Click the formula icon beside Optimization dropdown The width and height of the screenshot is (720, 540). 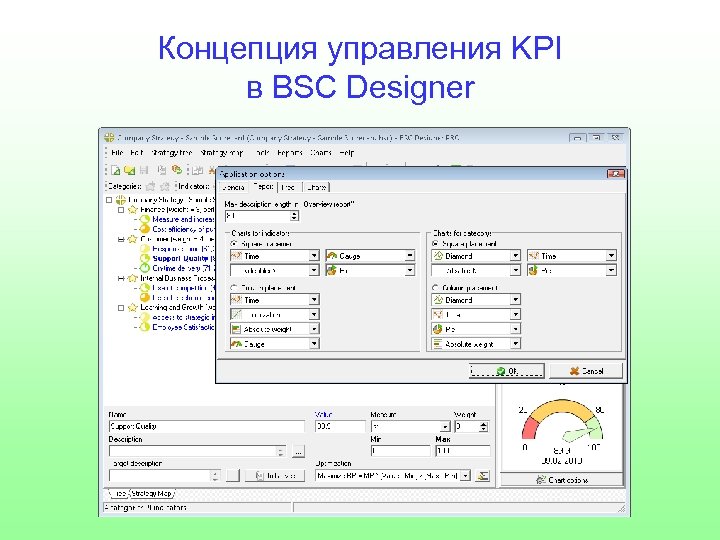[x=482, y=475]
